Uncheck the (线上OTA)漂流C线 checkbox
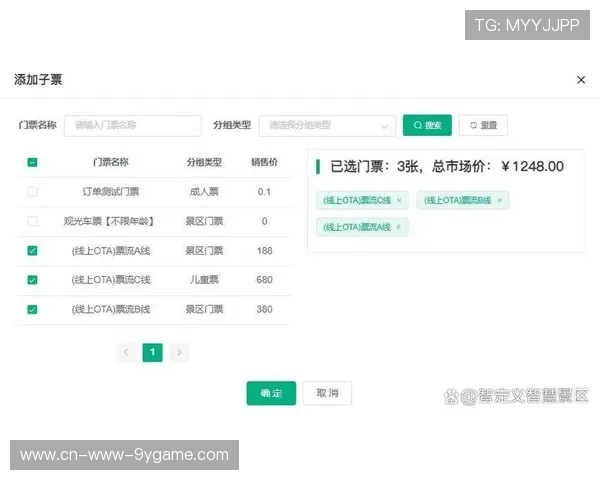The image size is (600, 480). coord(33,280)
